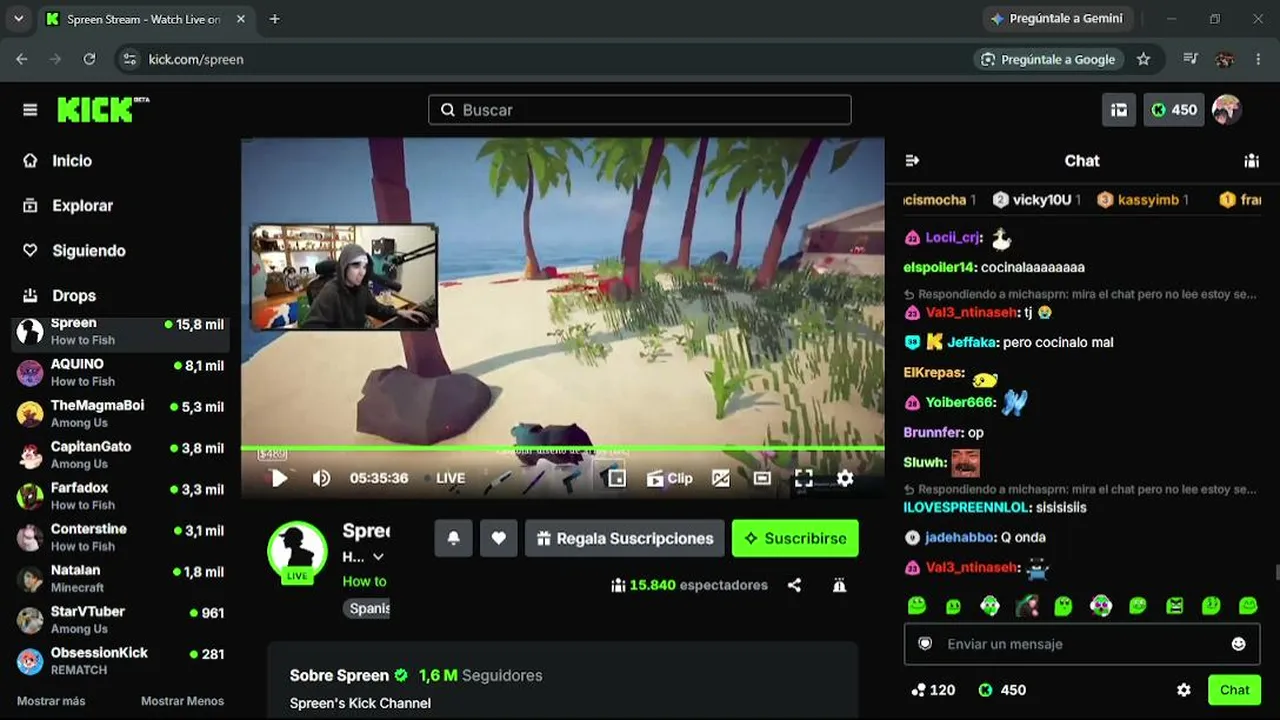Click jadehabbo username in chat
Screen dimensions: 1280x720
click(959, 537)
